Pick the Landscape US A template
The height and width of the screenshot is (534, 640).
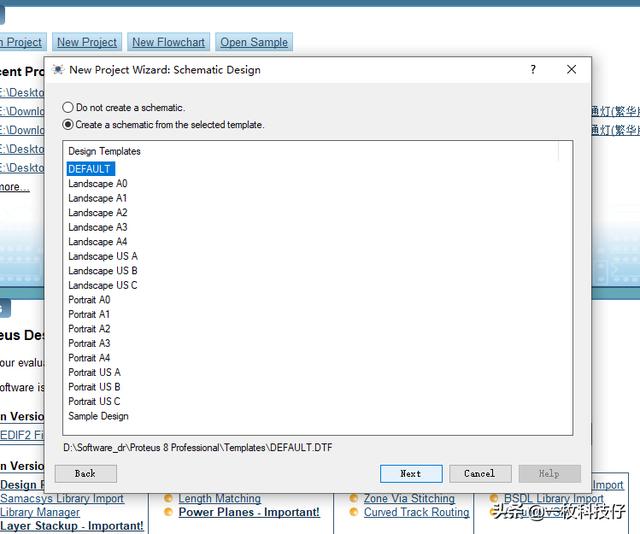103,256
